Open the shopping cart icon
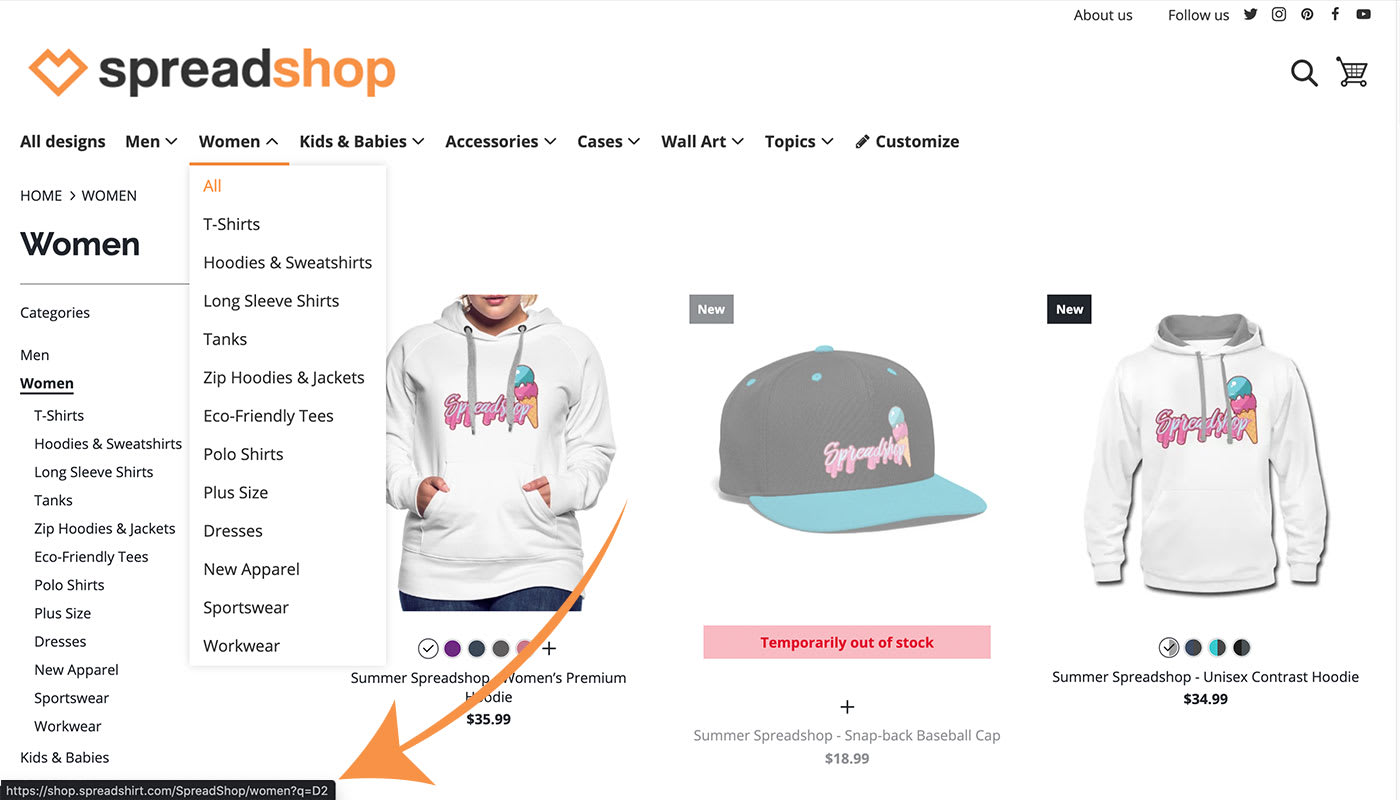The width and height of the screenshot is (1400, 800). [x=1352, y=72]
